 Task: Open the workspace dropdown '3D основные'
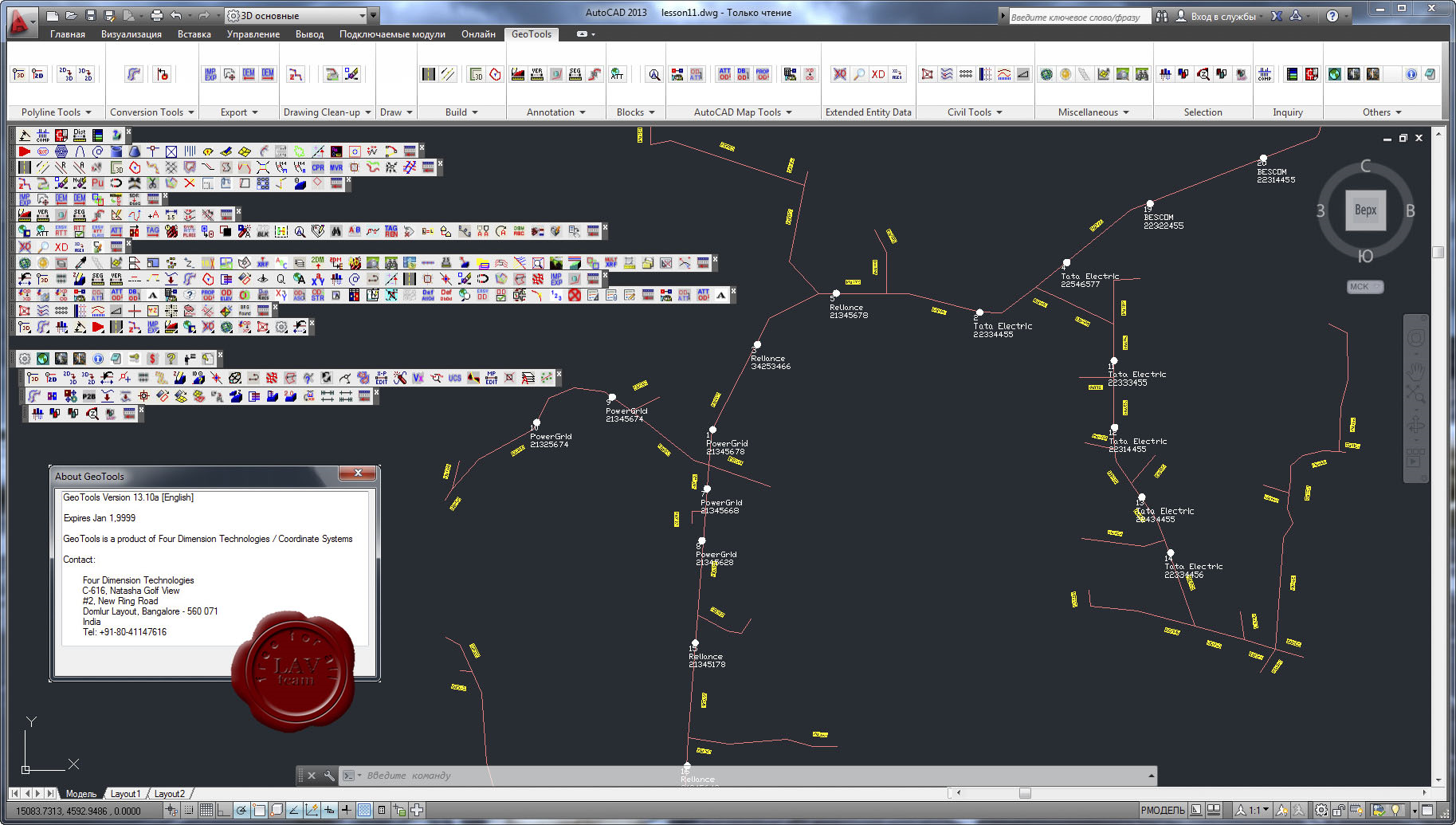click(296, 15)
